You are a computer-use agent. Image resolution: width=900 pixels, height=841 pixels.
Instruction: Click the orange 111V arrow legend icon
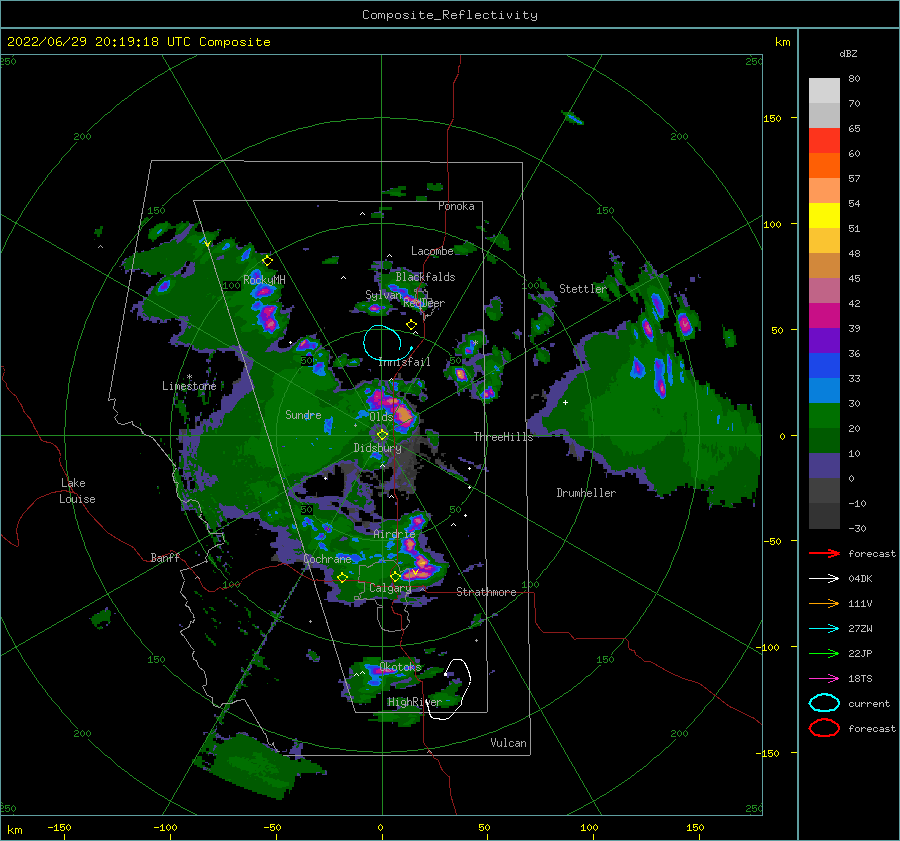pos(824,603)
